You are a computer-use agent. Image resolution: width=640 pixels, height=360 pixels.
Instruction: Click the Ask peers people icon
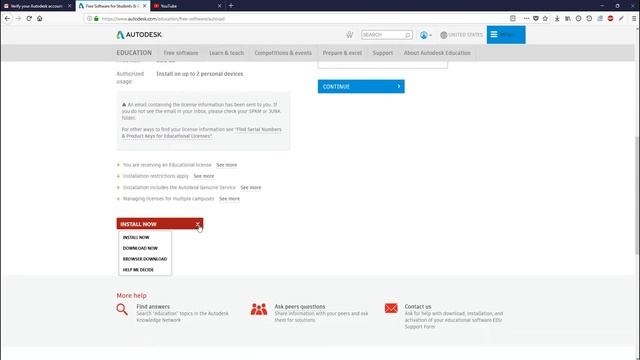[x=259, y=309]
